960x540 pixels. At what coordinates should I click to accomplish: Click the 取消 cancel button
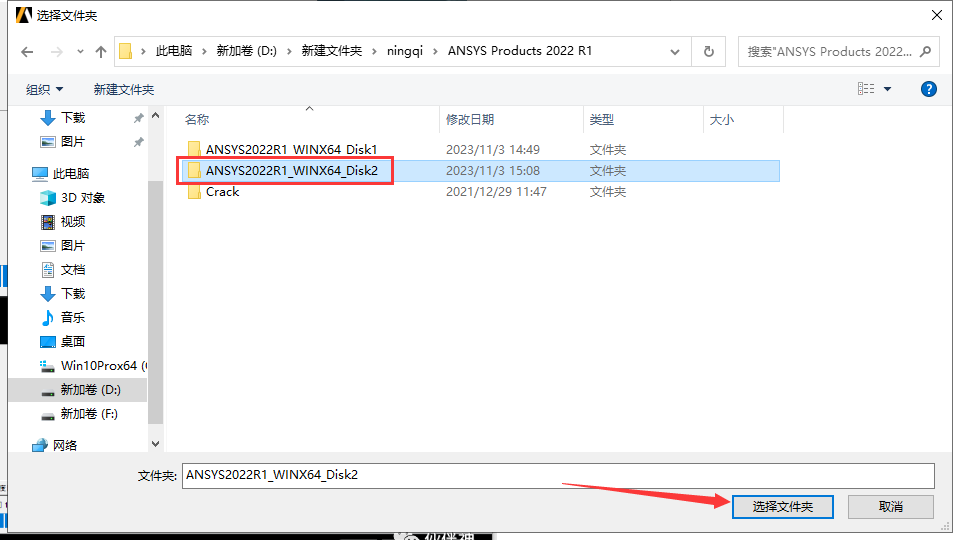[891, 506]
